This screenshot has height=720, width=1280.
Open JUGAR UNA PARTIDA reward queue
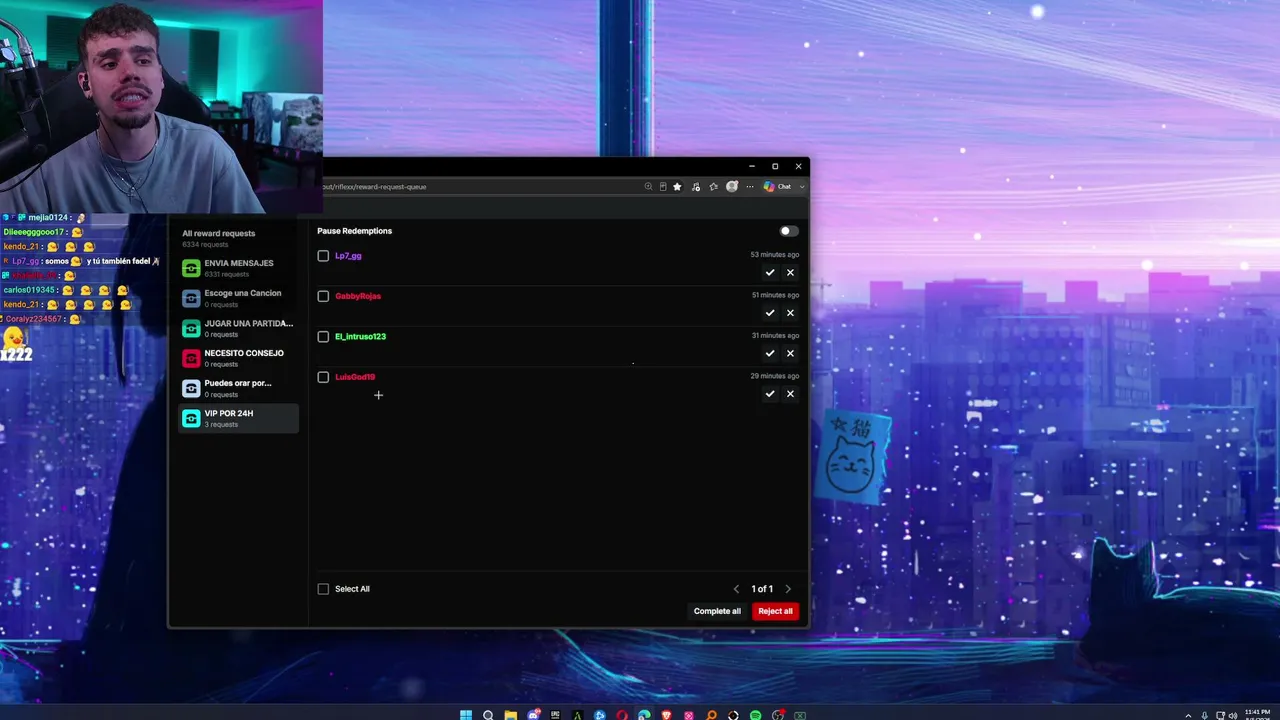coord(238,328)
